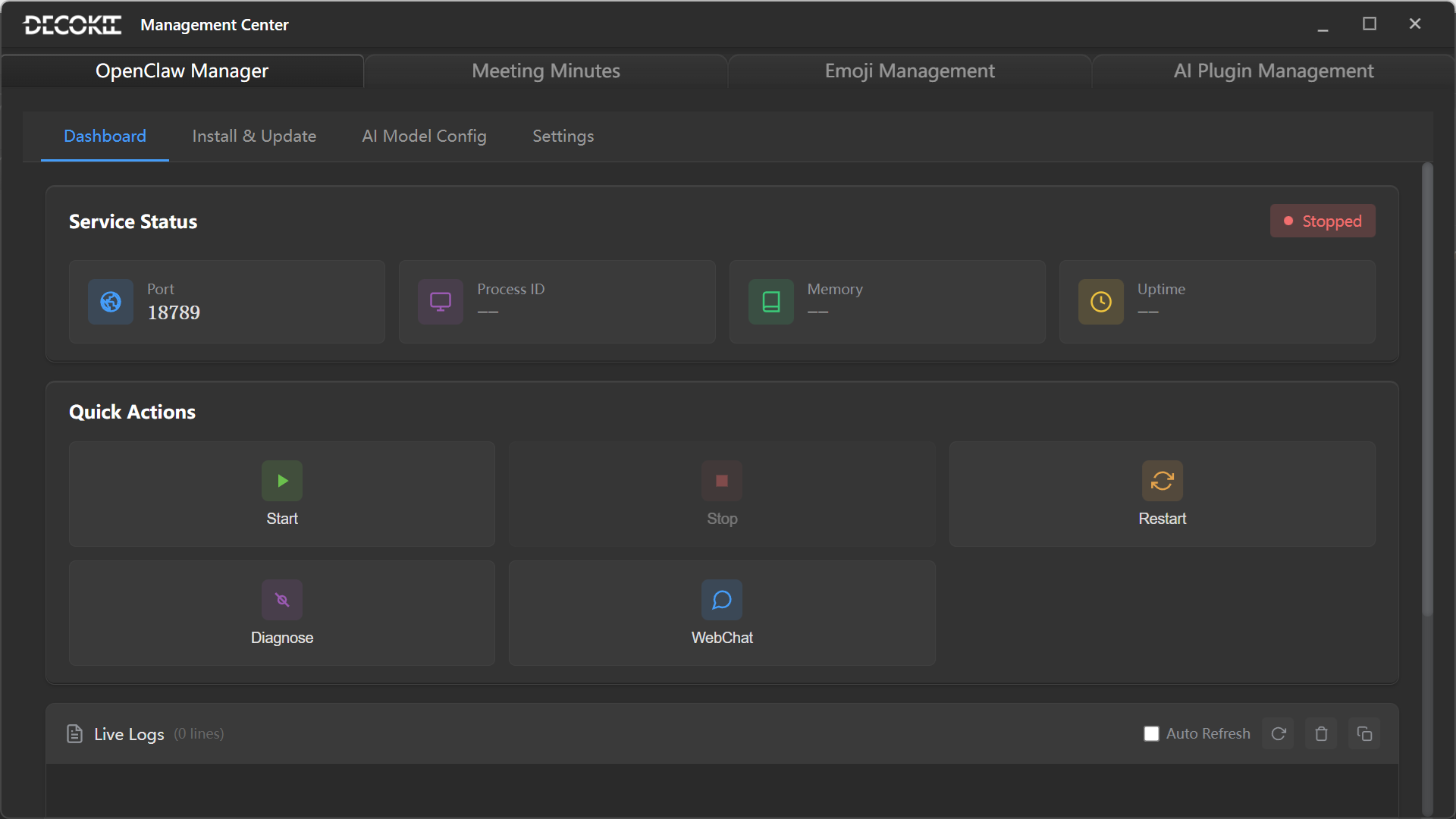Copy logs with the copy icon

point(1365,733)
